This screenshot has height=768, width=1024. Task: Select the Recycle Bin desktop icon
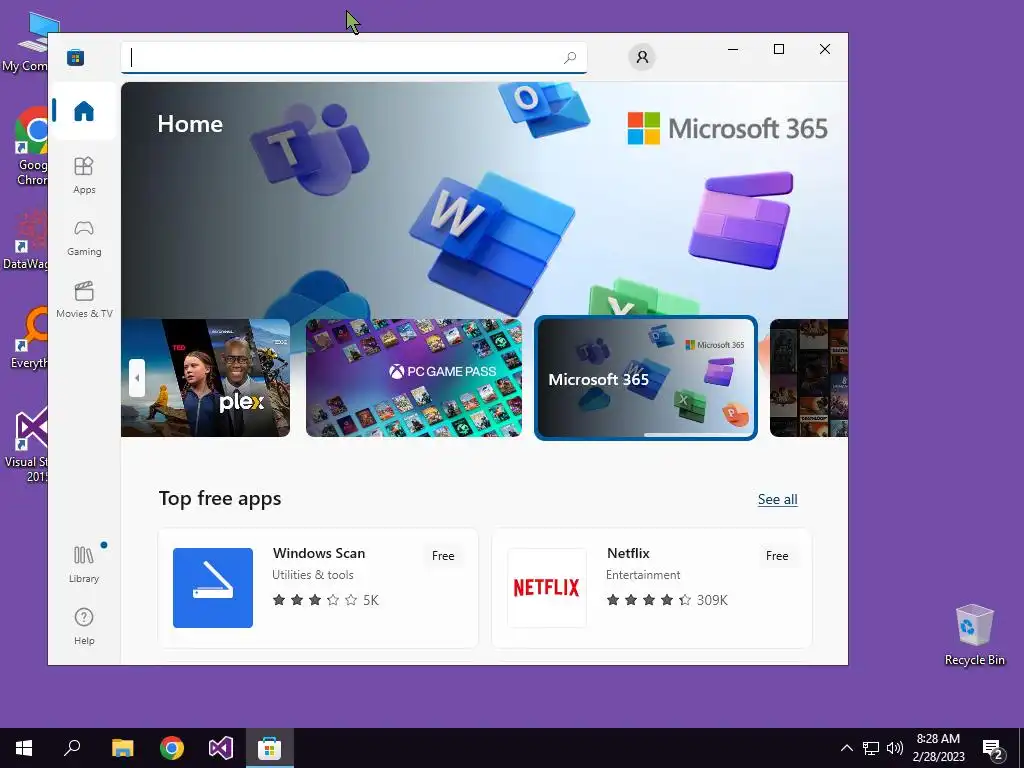[974, 635]
